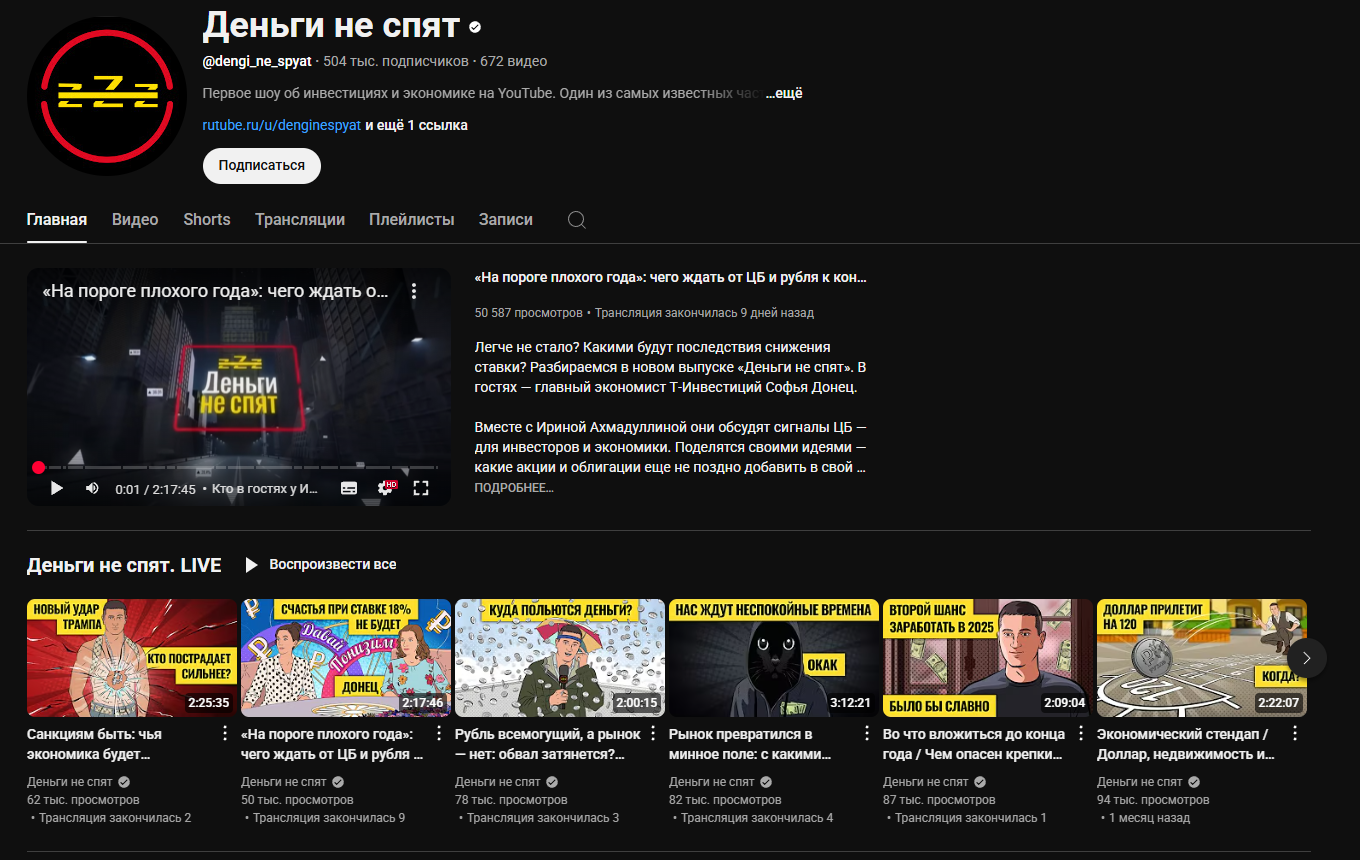Screen dimensions: 1360x860
Task: Subscribe with the Подписаться button
Action: point(262,166)
